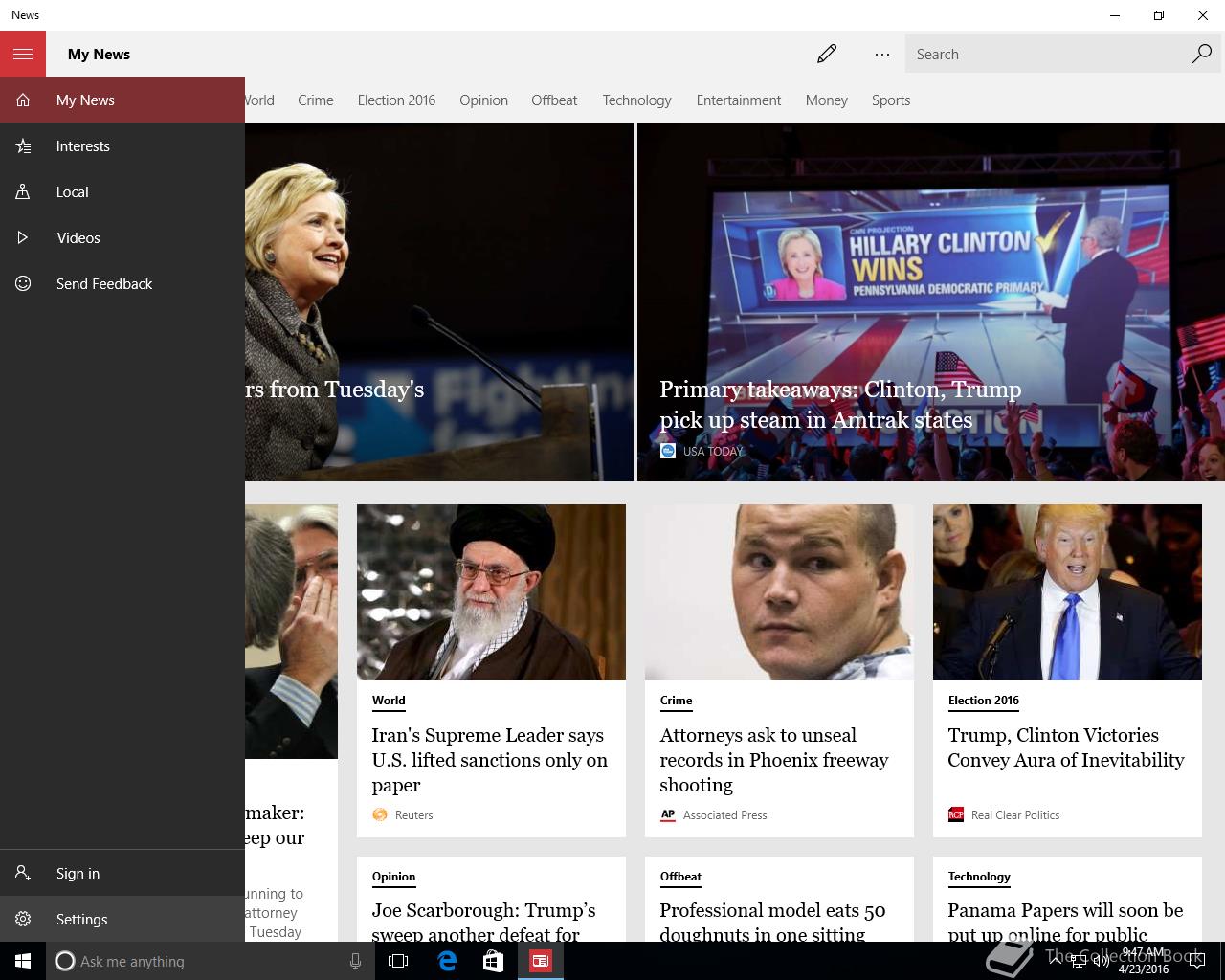Image resolution: width=1225 pixels, height=980 pixels.
Task: Click the Reuters source icon
Action: coord(380,814)
